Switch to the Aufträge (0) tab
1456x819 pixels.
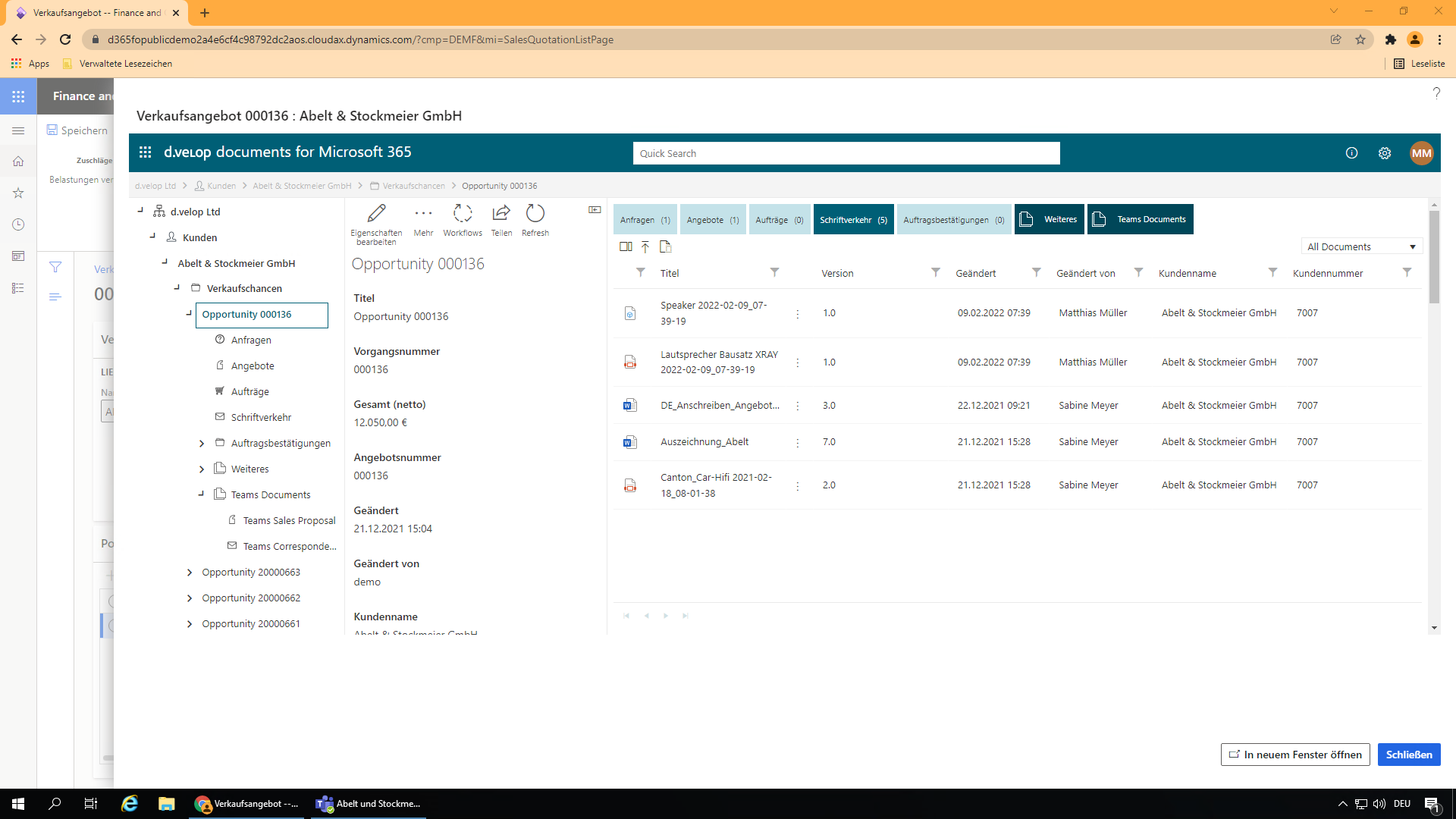click(780, 220)
